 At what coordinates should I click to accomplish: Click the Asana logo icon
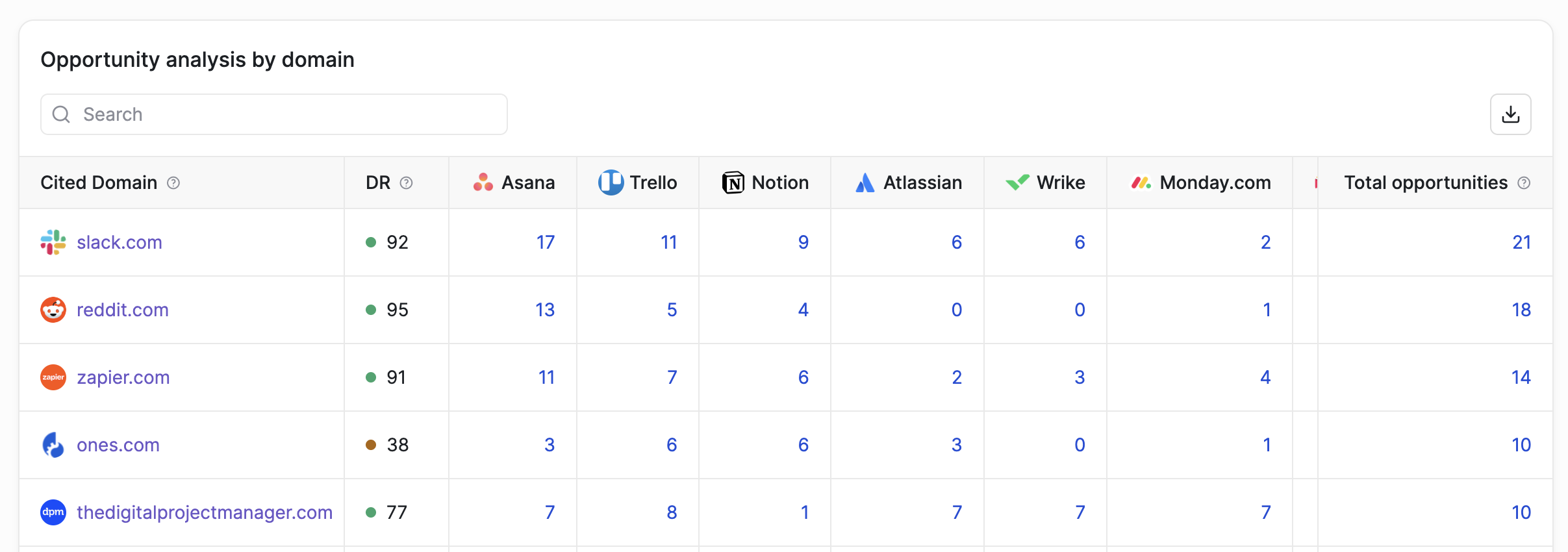(483, 182)
